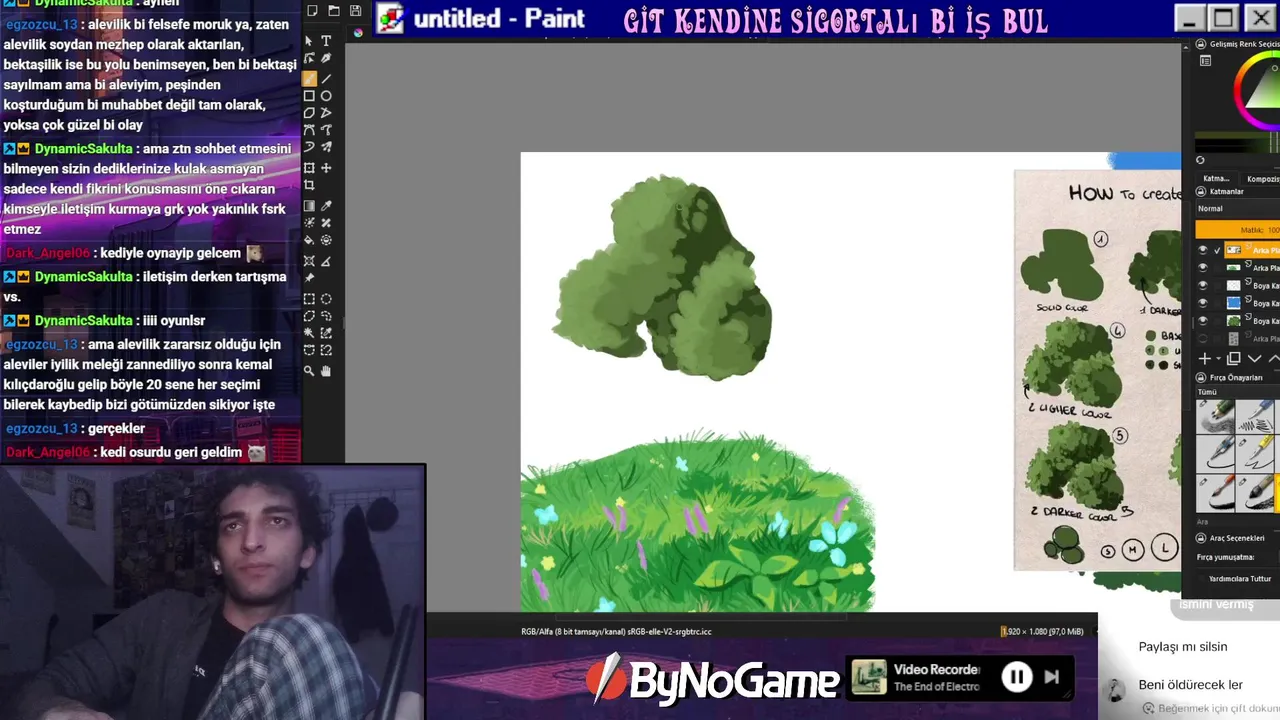Viewport: 1280px width, 720px height.
Task: Activate the highlighted Freehand Brush tool
Action: point(309,80)
